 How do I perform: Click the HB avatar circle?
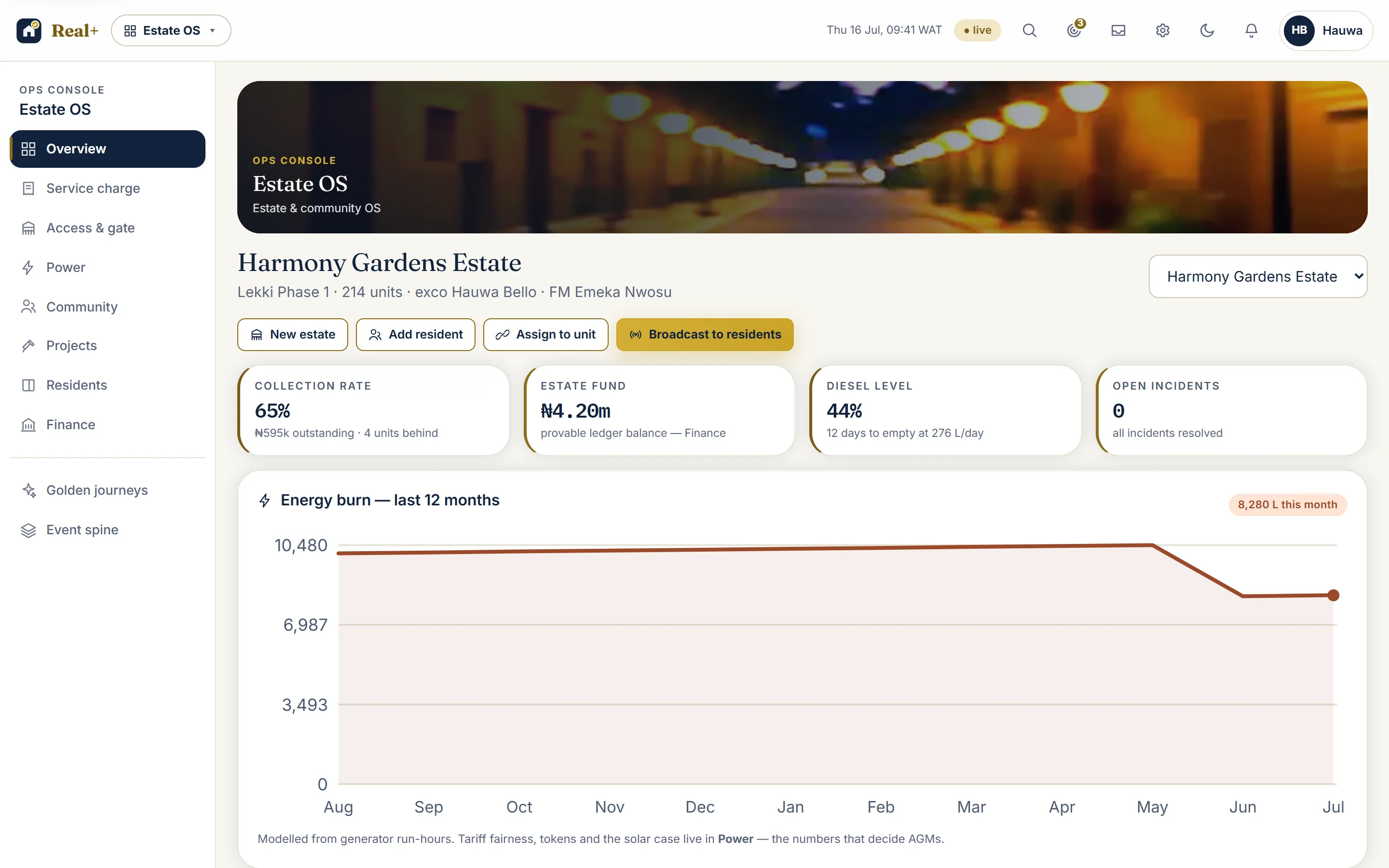click(x=1299, y=30)
